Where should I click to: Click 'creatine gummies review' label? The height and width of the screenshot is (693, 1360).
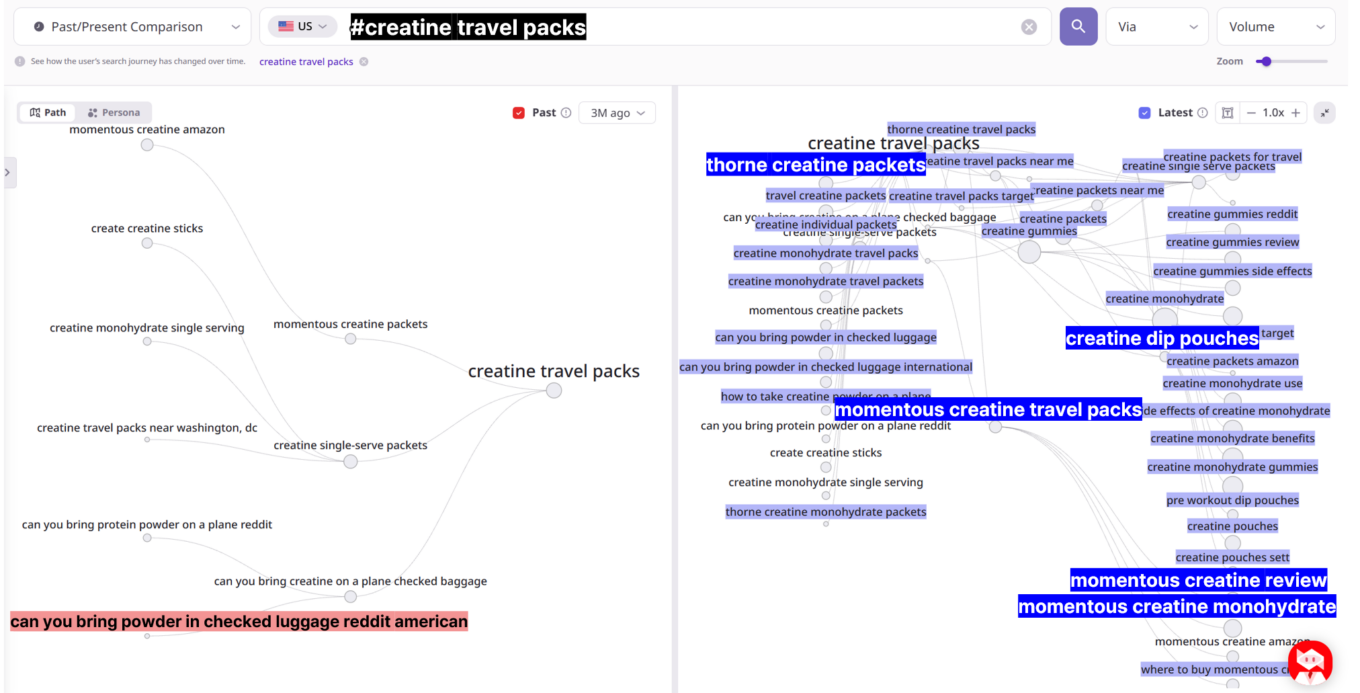[x=1232, y=242]
